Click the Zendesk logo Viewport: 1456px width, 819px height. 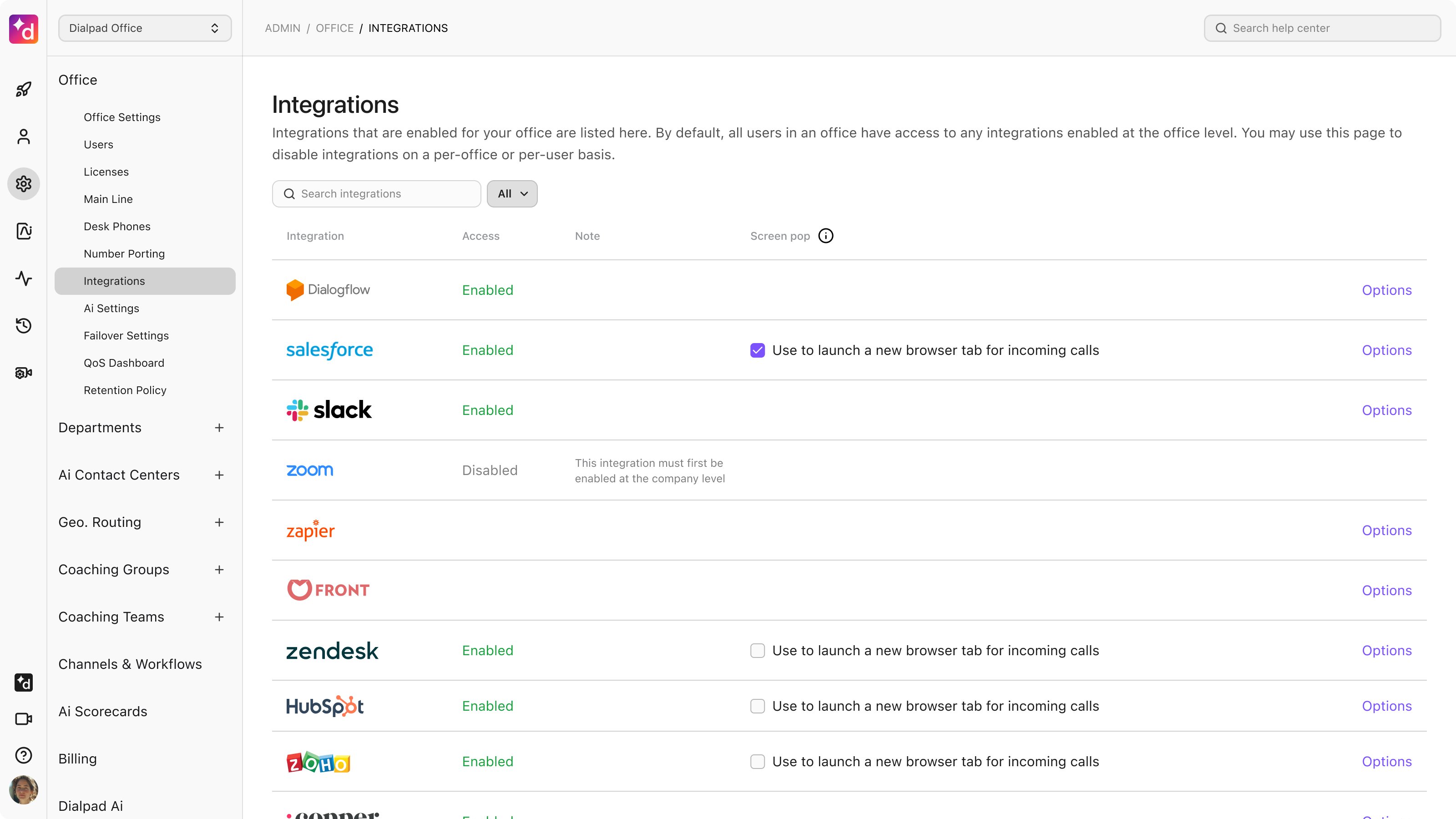332,651
